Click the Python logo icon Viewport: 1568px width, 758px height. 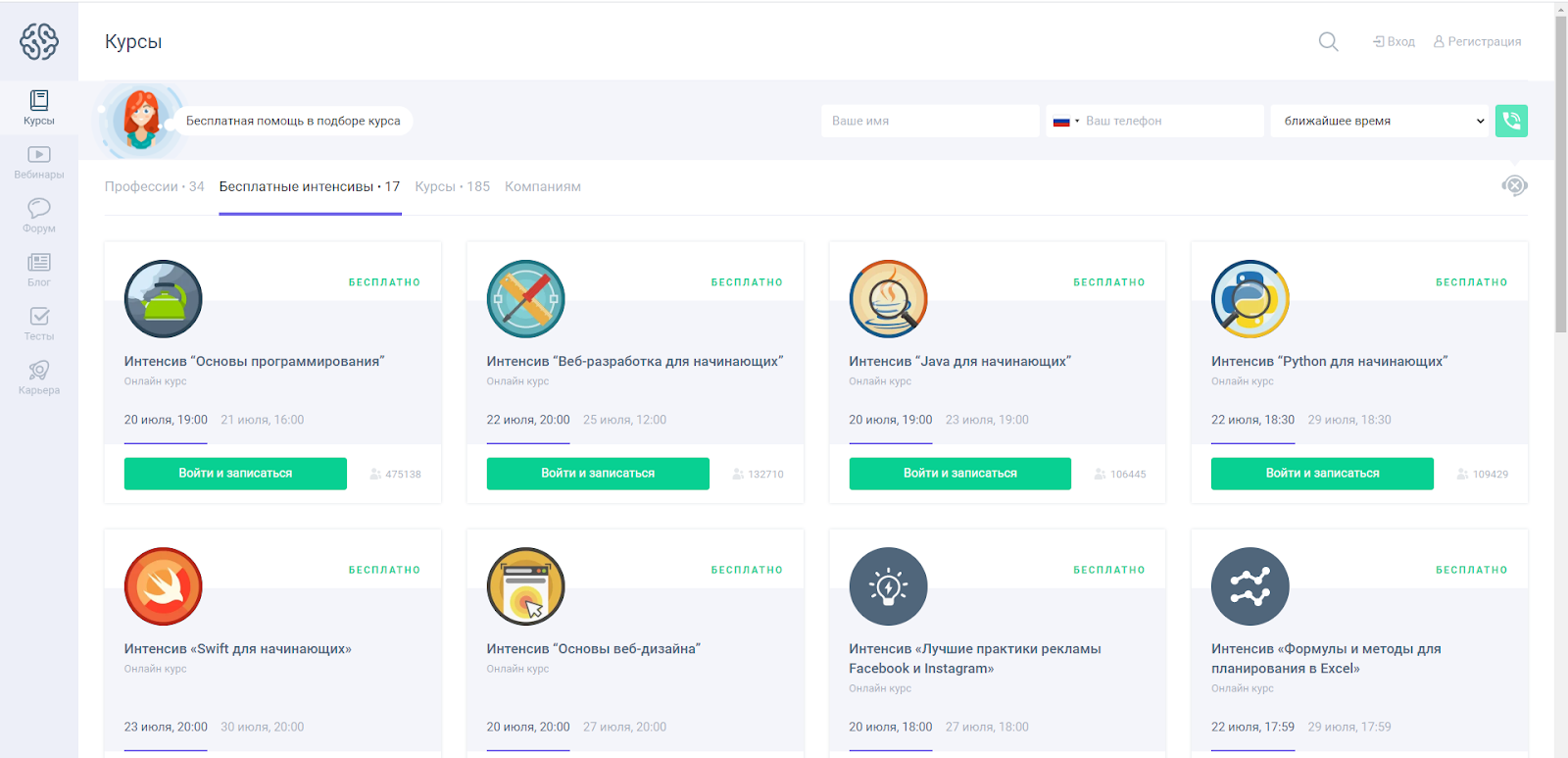[x=1250, y=299]
